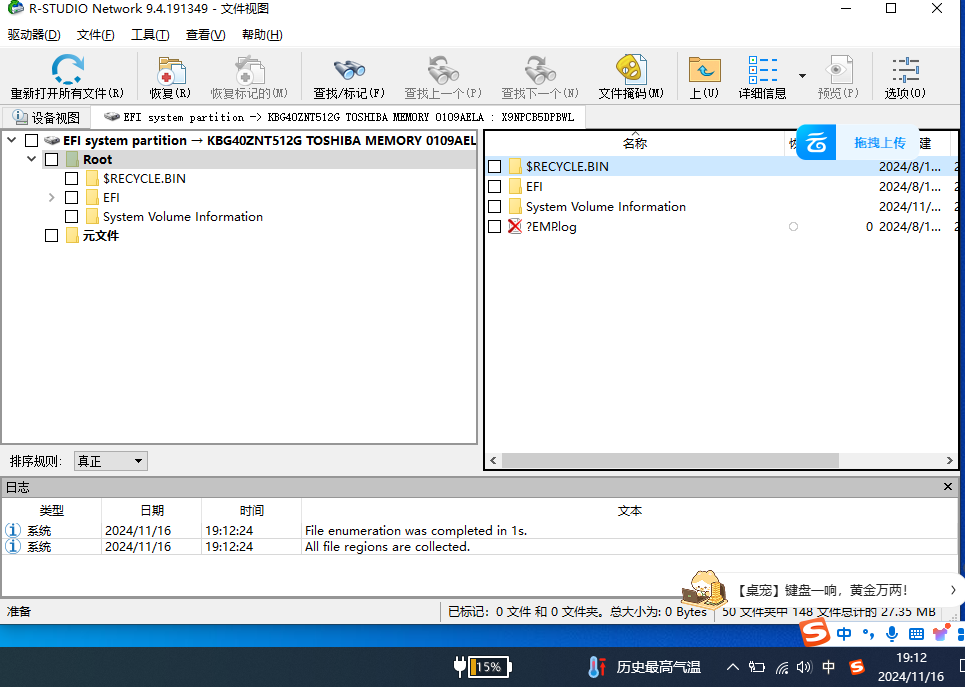This screenshot has width=965, height=687.
Task: Open Find/Mark (查找/标记) binoculars tool
Action: tap(348, 70)
